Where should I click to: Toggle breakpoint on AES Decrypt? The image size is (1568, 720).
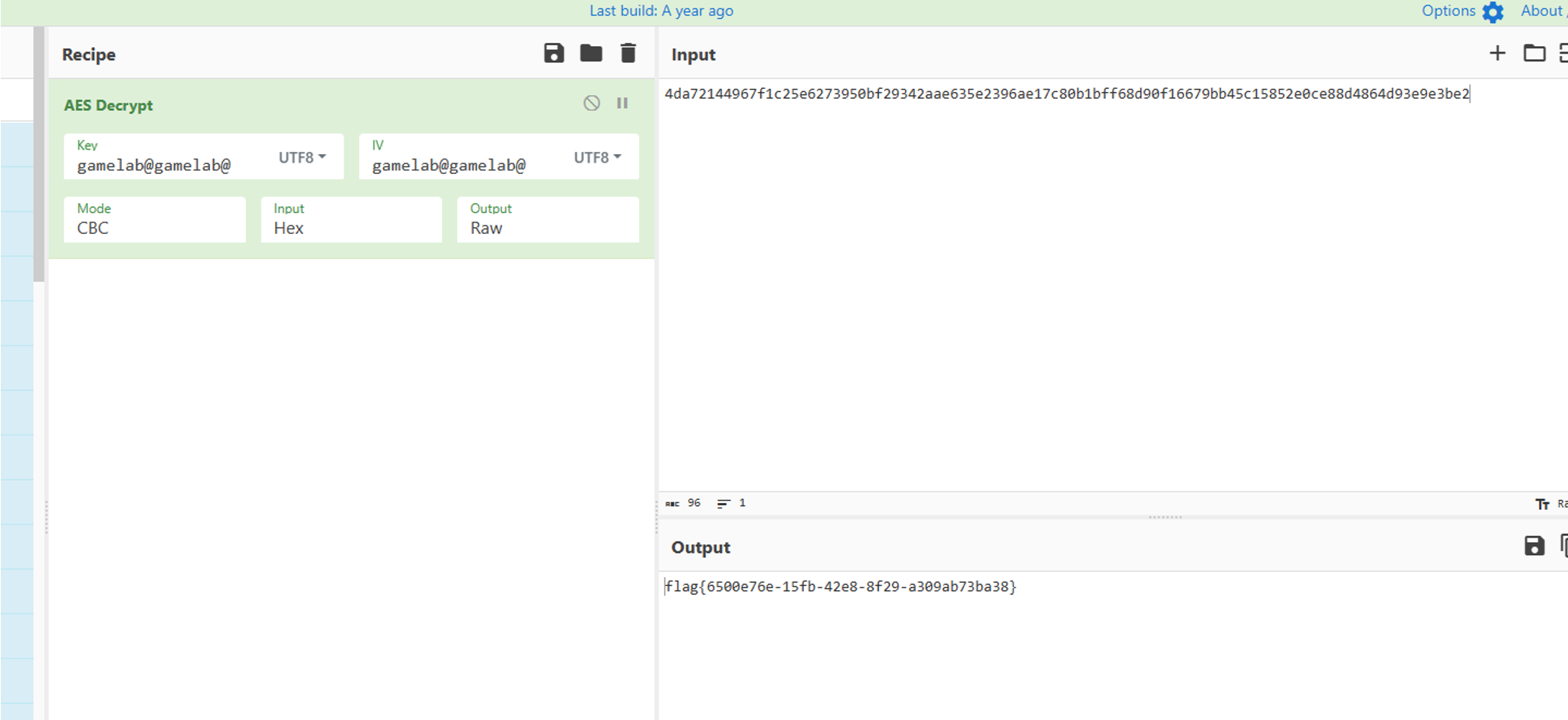tap(622, 103)
